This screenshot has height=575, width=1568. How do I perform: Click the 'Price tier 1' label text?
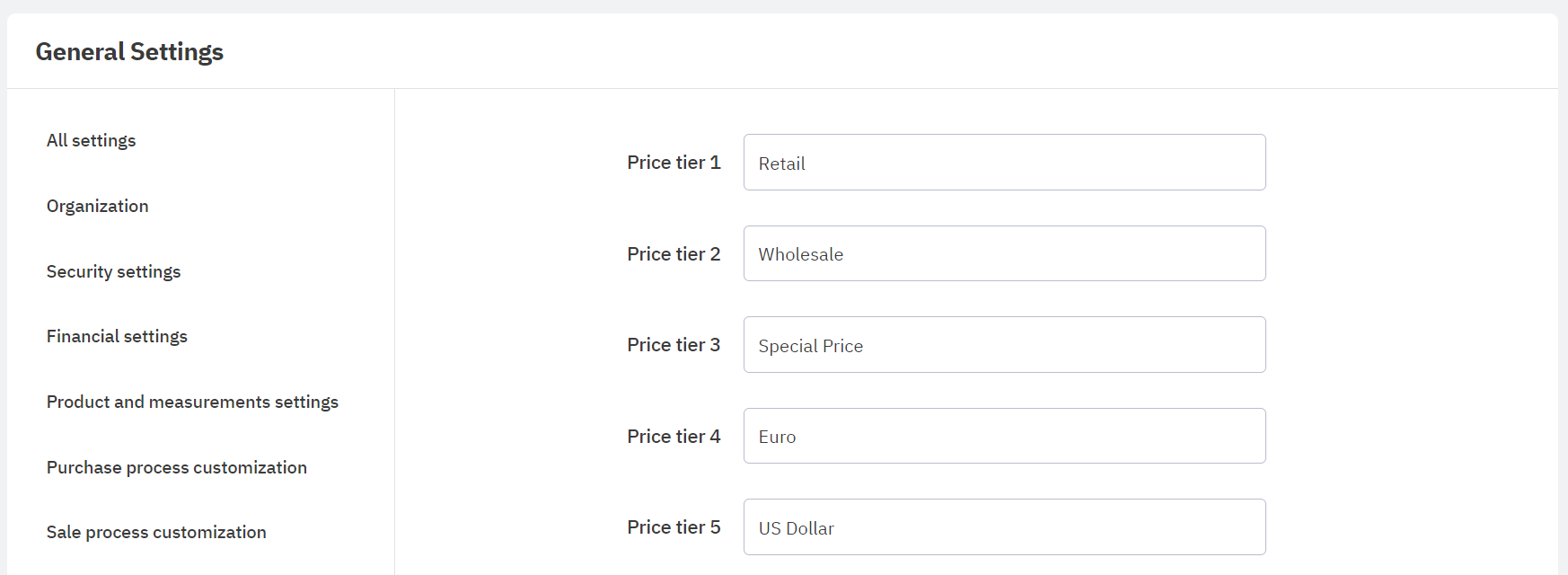pyautogui.click(x=674, y=163)
